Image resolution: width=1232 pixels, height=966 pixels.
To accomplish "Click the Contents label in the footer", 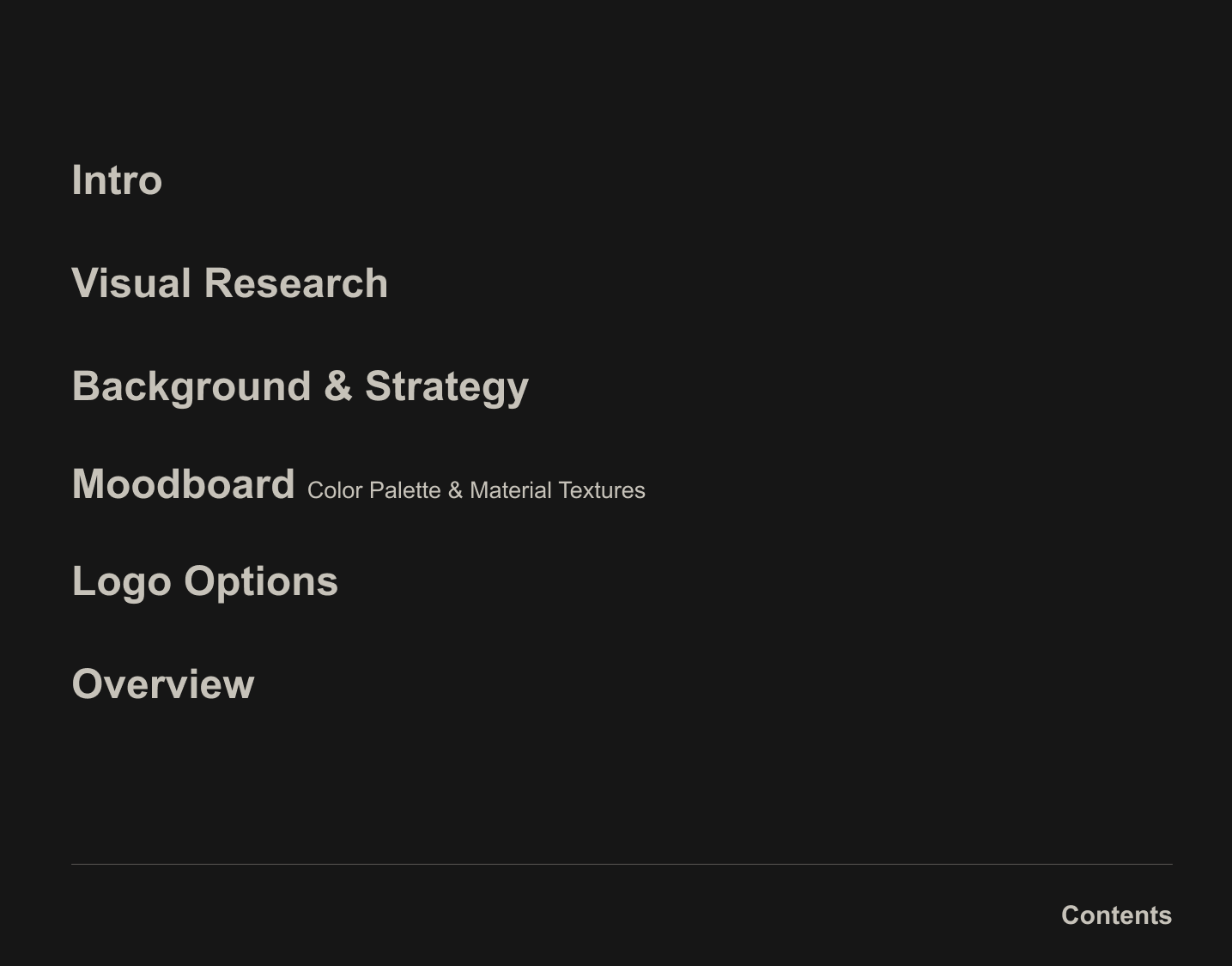I will (1116, 915).
